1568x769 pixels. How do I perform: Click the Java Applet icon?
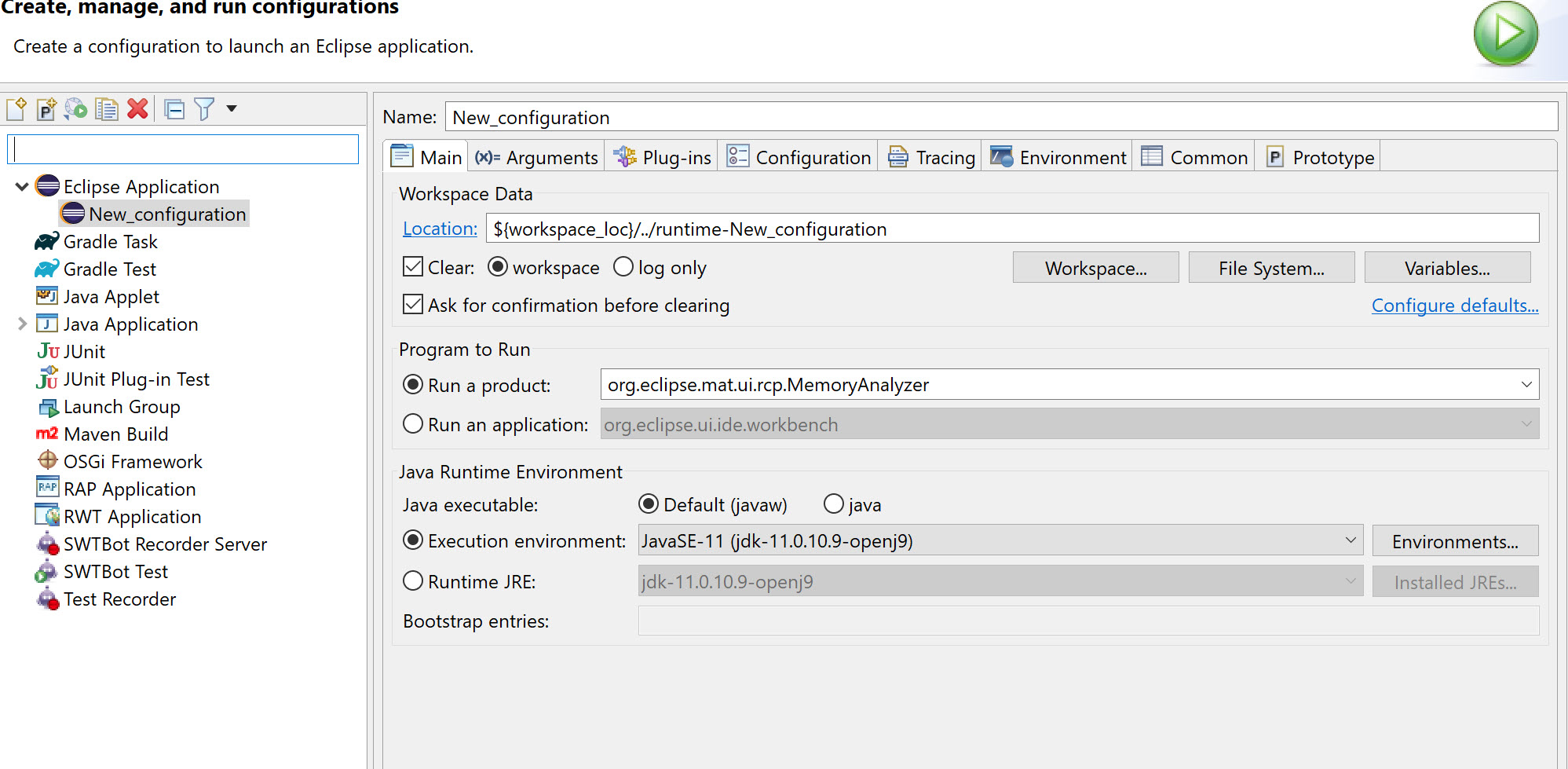[47, 296]
